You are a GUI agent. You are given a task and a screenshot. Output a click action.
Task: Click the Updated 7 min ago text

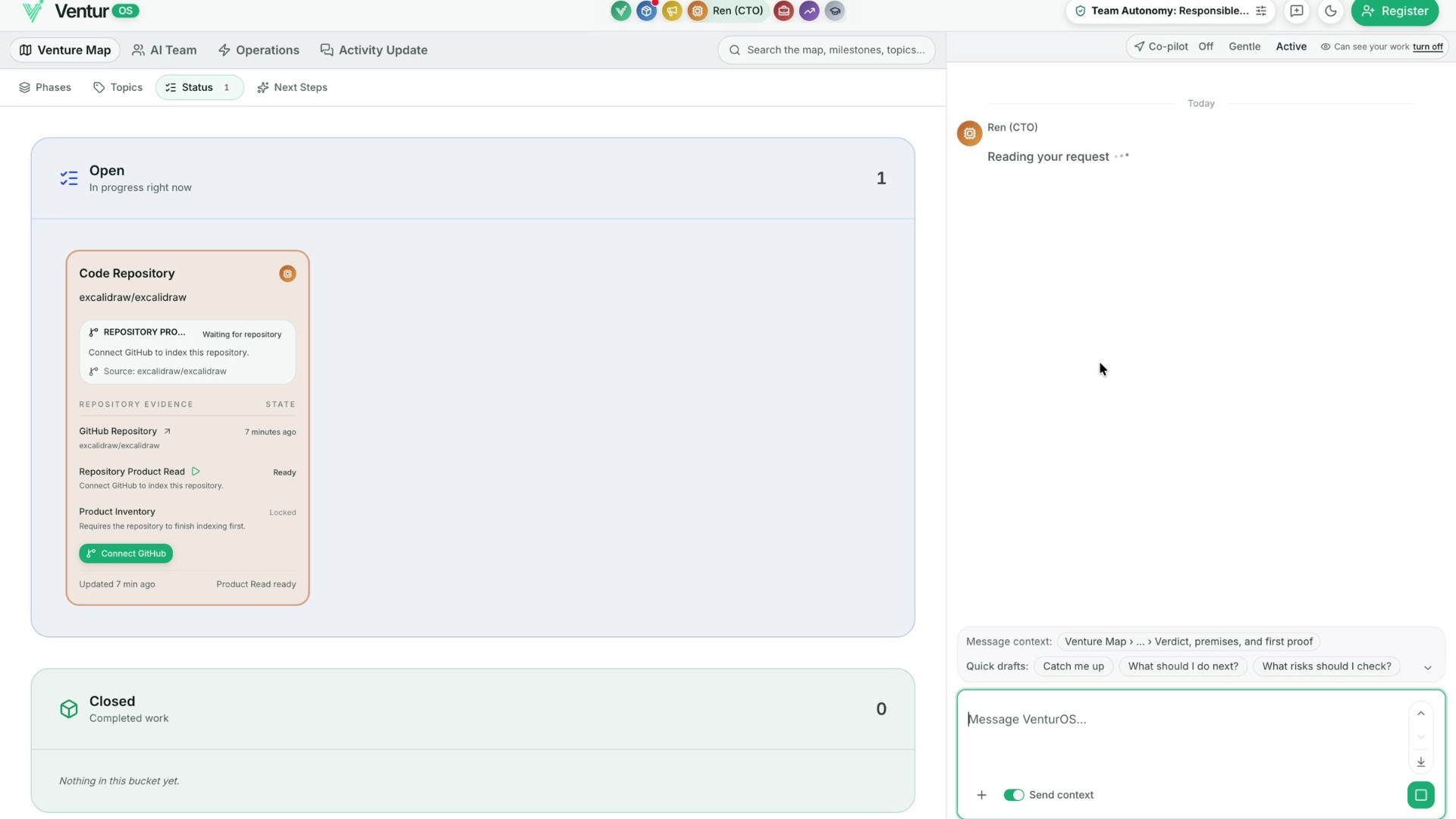117,585
